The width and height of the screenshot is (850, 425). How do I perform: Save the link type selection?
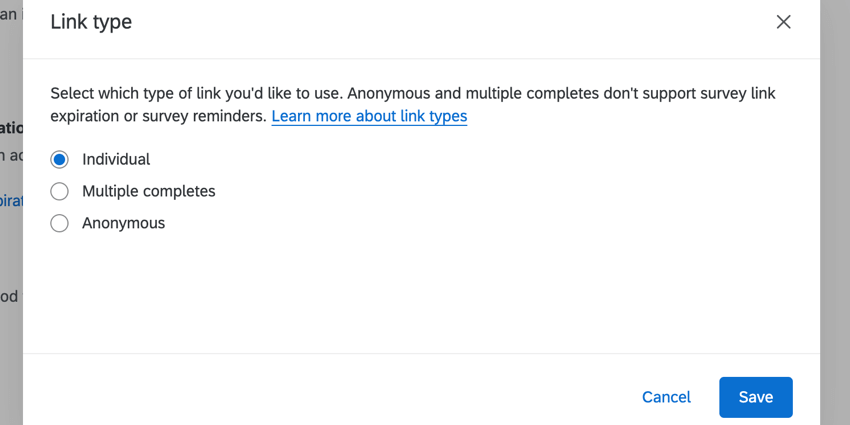pos(755,397)
